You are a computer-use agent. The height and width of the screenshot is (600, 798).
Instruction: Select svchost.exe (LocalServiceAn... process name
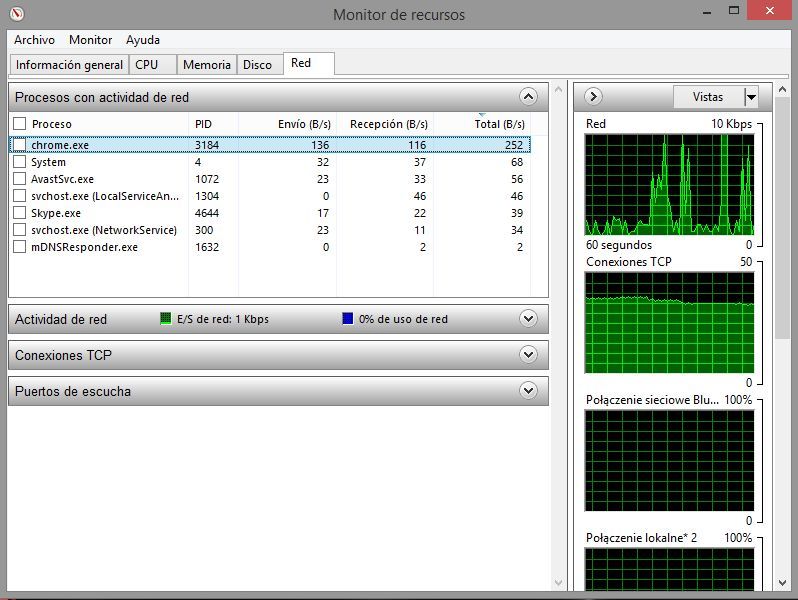(x=105, y=196)
